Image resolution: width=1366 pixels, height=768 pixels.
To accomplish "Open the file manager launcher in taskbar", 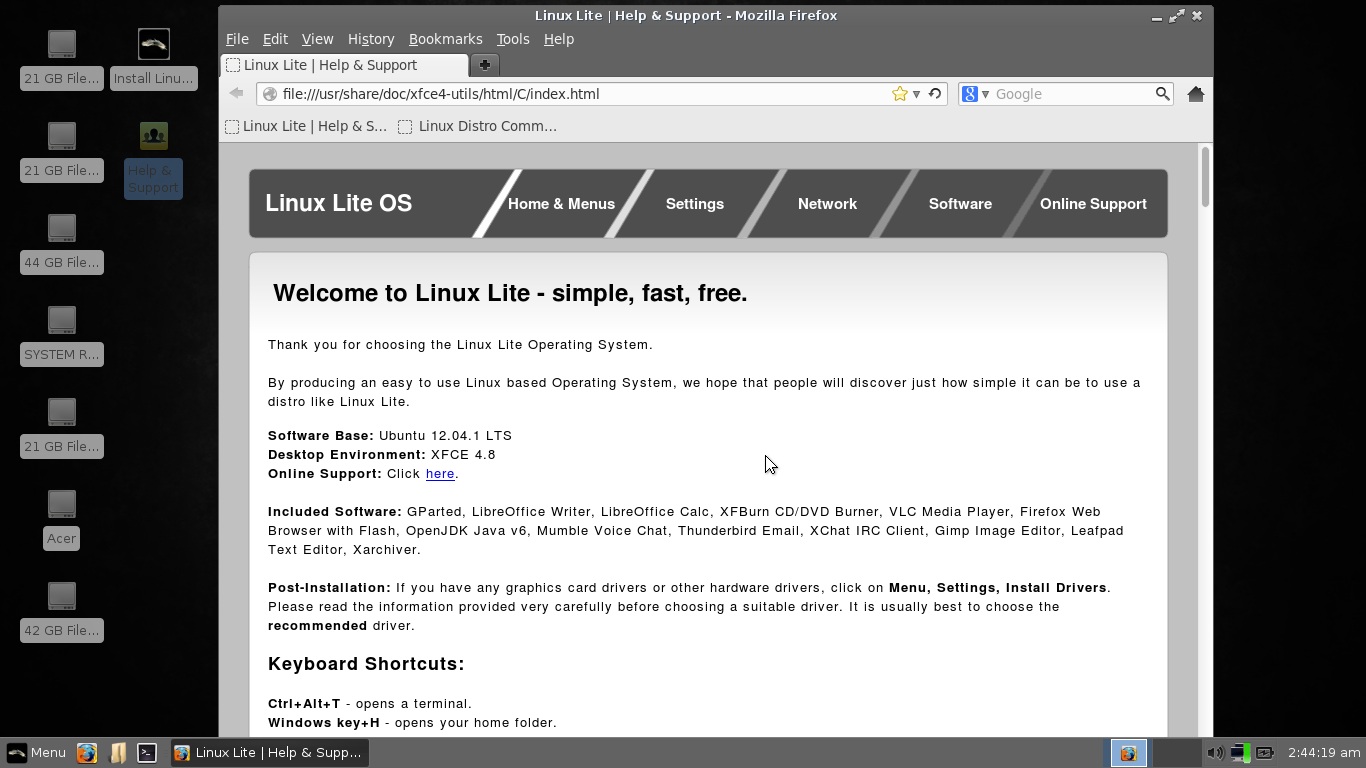I will tap(117, 753).
